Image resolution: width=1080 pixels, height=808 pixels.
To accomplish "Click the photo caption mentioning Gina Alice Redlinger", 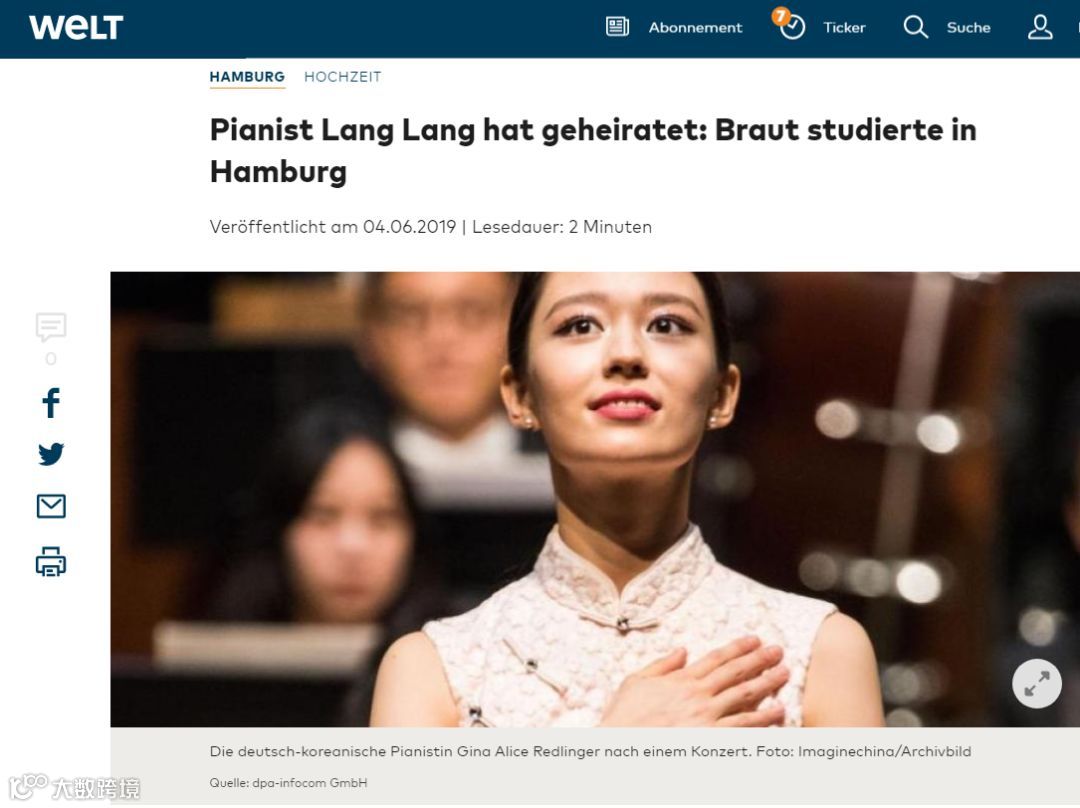I will pyautogui.click(x=590, y=752).
